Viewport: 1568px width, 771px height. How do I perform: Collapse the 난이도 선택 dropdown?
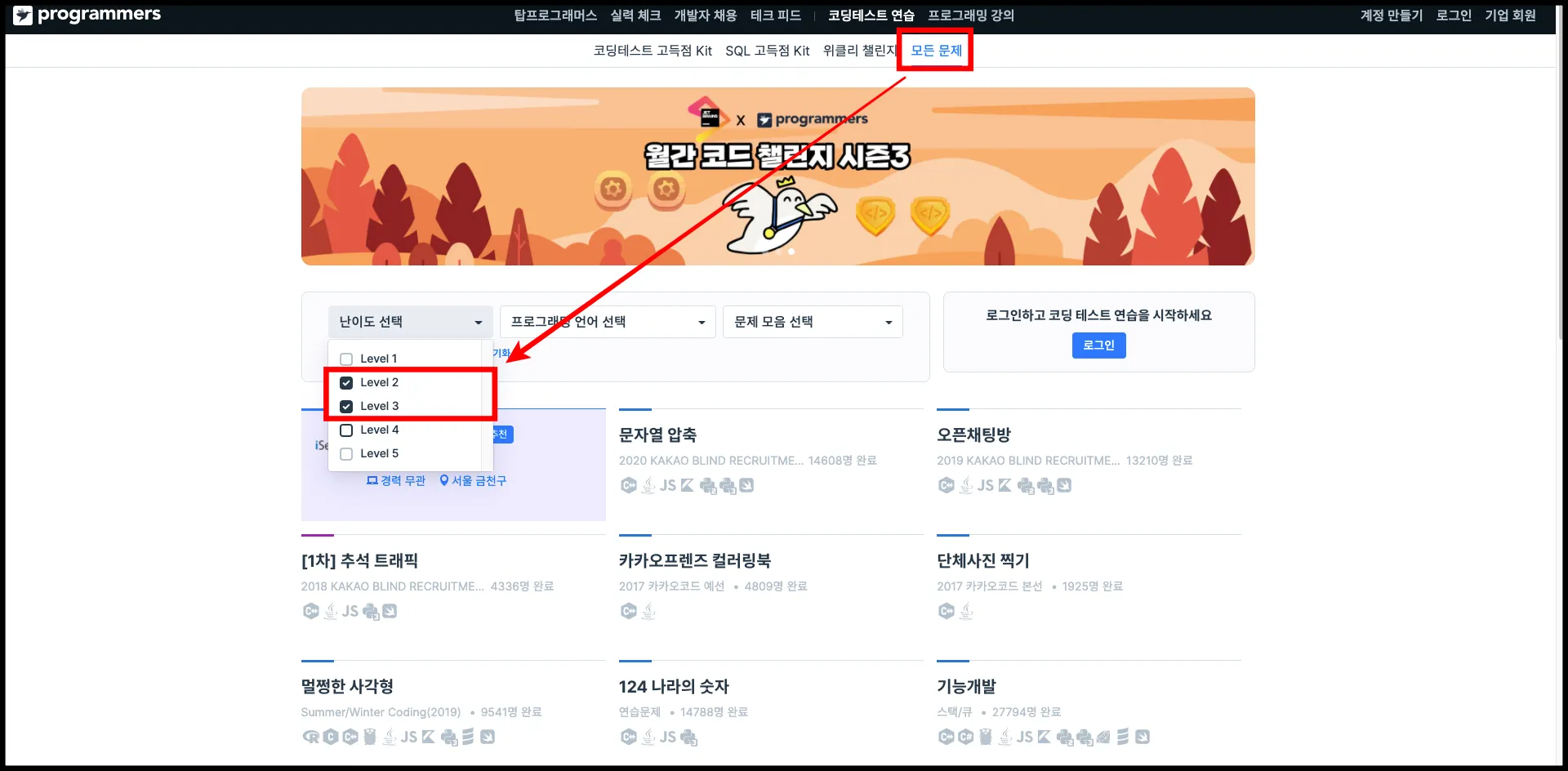click(x=411, y=322)
